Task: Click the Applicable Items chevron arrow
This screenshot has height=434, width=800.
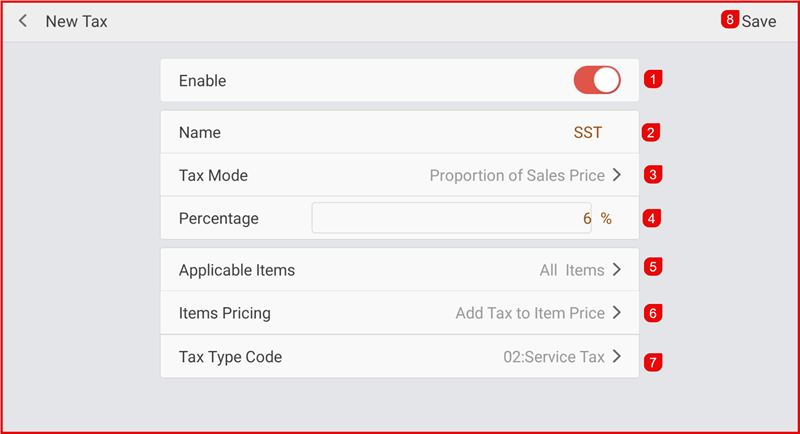Action: click(x=617, y=270)
